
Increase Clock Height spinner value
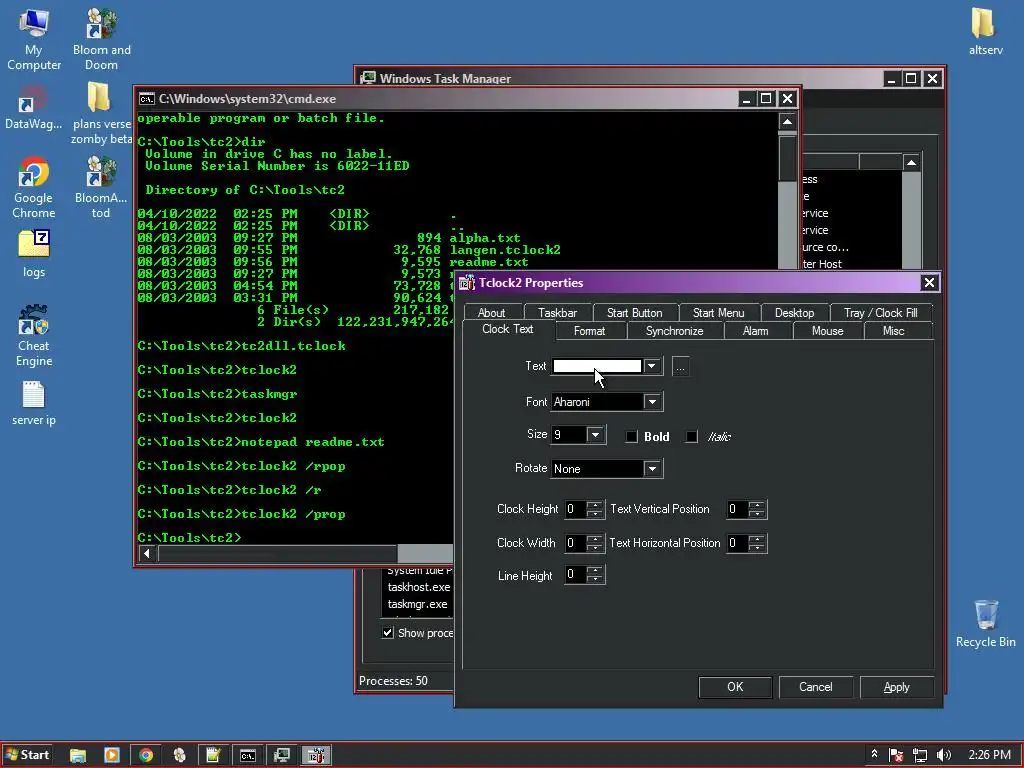(594, 505)
